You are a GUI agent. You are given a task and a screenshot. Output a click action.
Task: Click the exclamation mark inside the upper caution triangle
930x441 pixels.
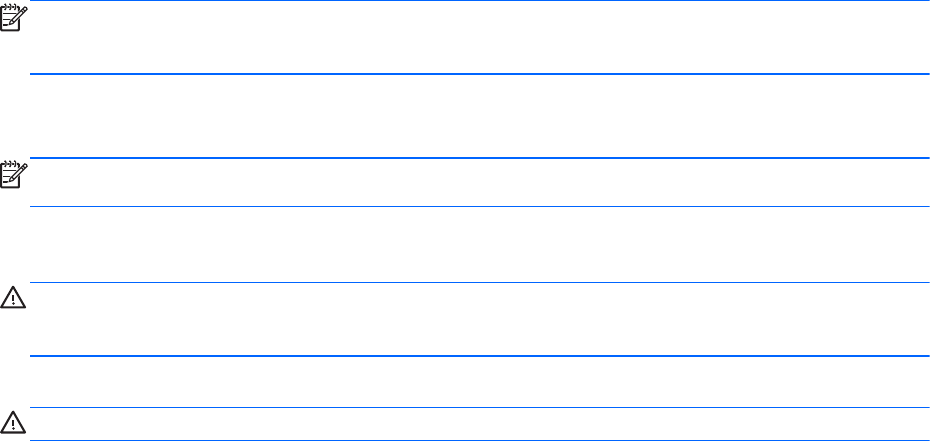(x=13, y=299)
